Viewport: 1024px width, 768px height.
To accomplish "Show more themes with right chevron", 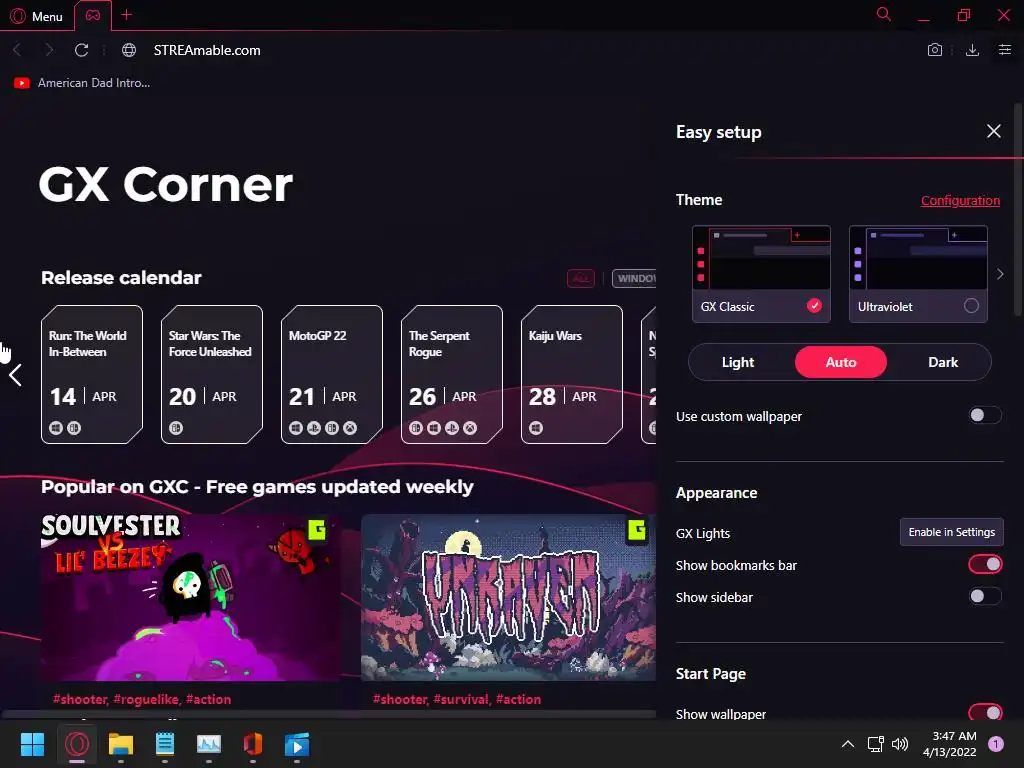I will coord(1000,274).
